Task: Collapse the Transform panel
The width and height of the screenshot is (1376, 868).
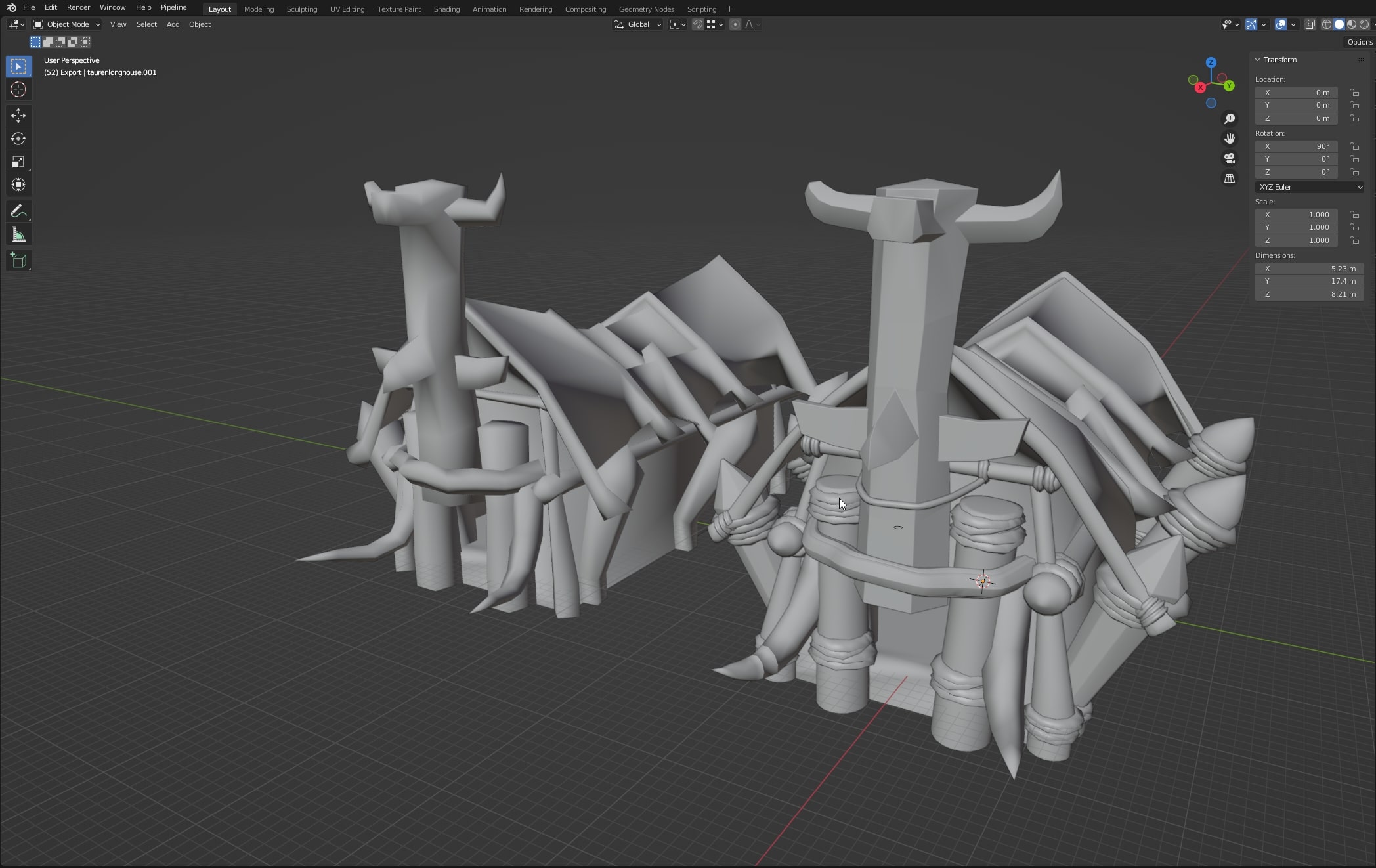Action: tap(1258, 60)
